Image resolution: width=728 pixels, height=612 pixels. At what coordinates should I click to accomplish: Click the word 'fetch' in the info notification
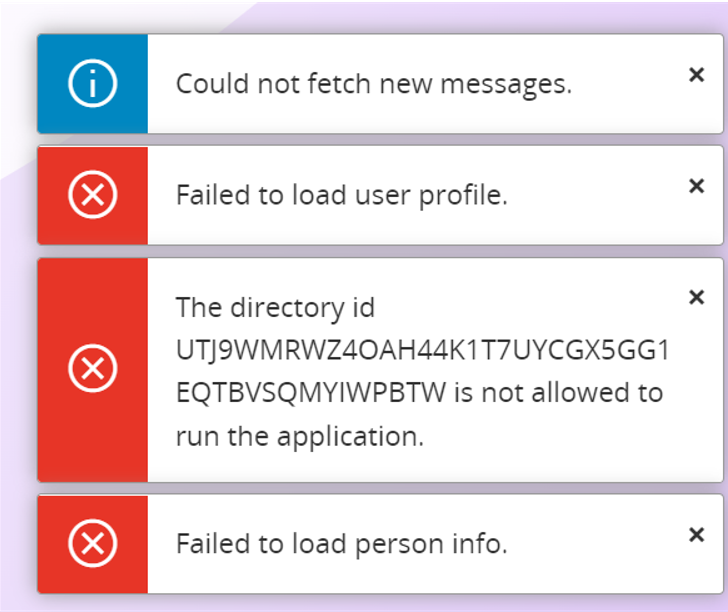coord(338,84)
